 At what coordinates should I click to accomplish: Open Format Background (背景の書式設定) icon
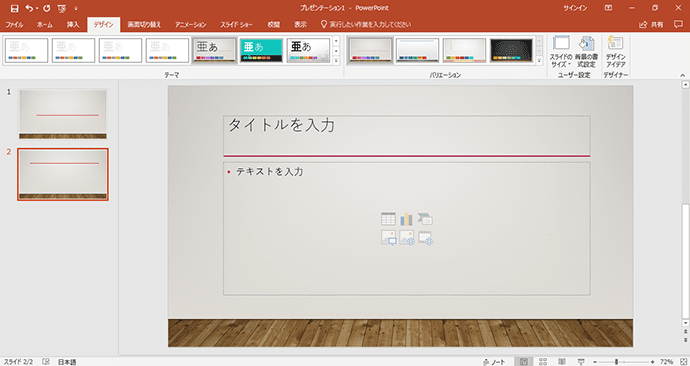click(x=586, y=51)
